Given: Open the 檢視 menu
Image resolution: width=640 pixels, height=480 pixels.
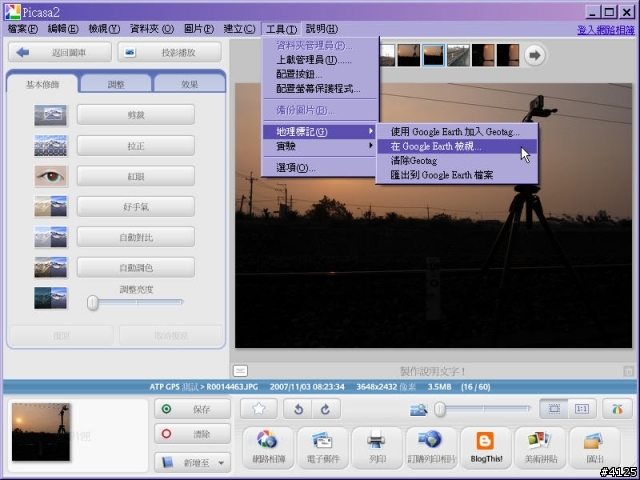Looking at the screenshot, I should point(104,29).
